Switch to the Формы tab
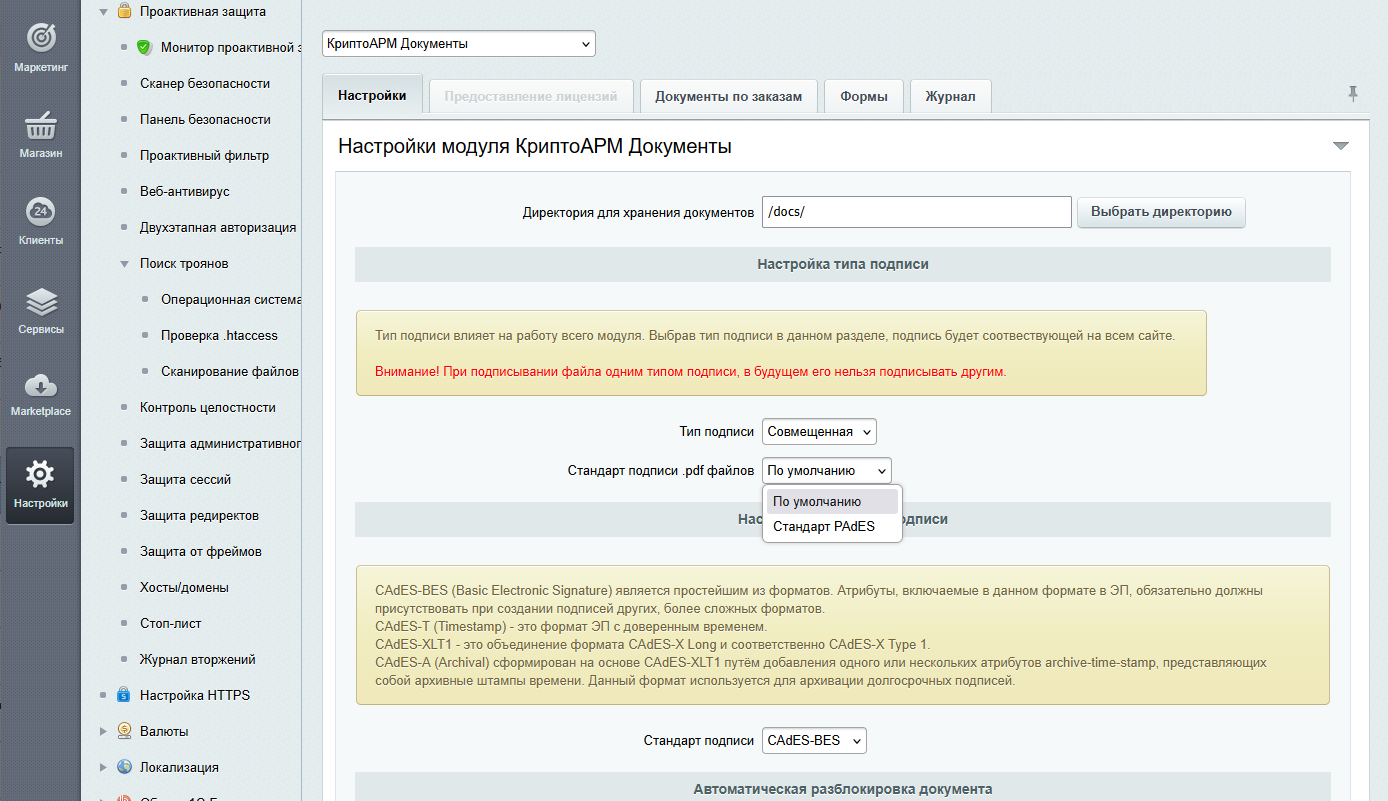The height and width of the screenshot is (801, 1388). pyautogui.click(x=863, y=95)
